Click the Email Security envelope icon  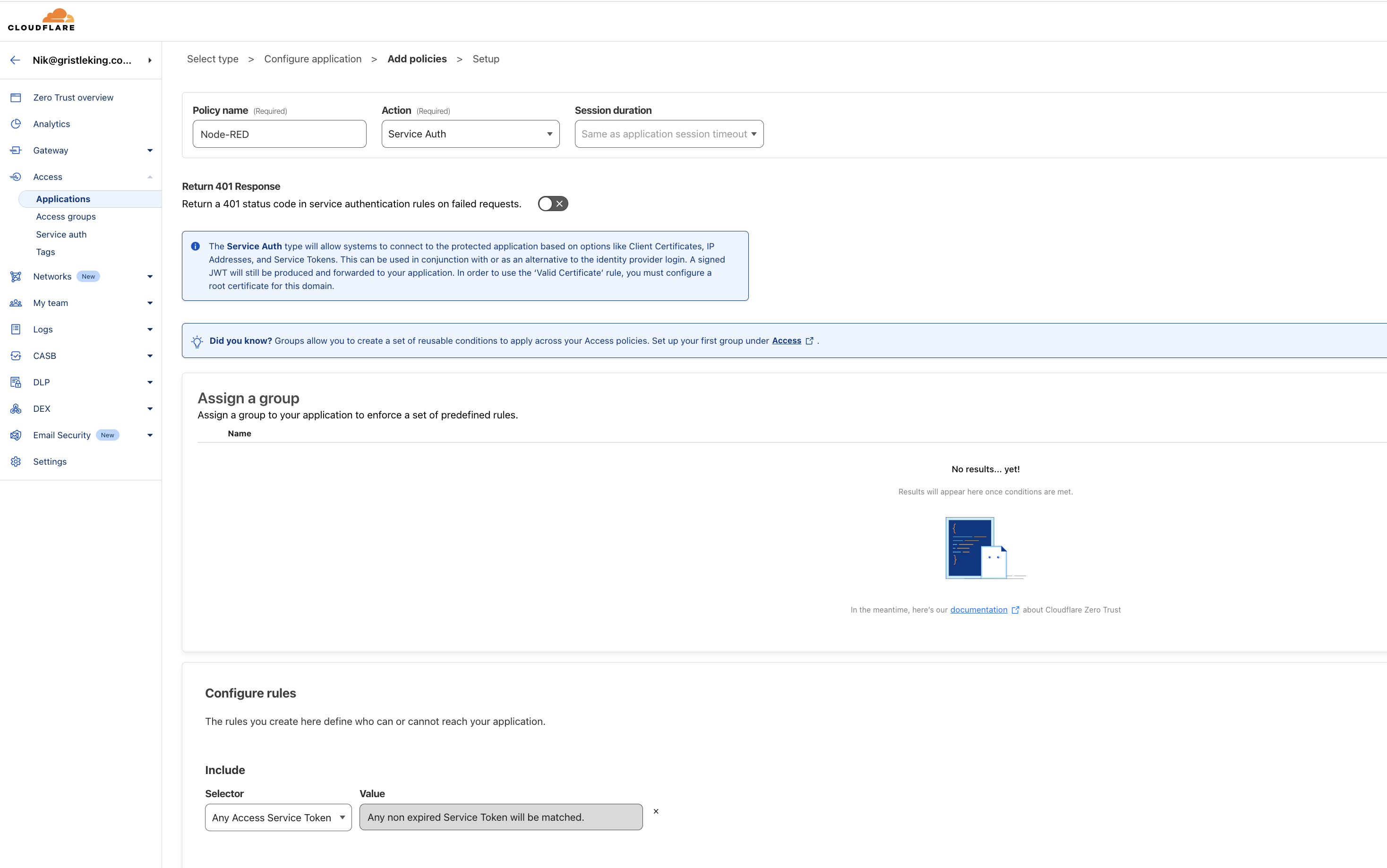16,435
